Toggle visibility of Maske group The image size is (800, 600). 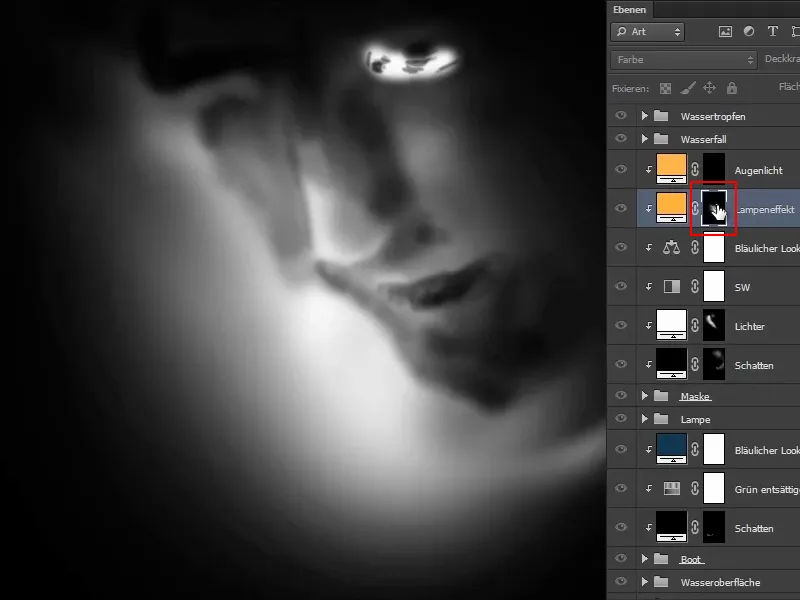coord(621,395)
